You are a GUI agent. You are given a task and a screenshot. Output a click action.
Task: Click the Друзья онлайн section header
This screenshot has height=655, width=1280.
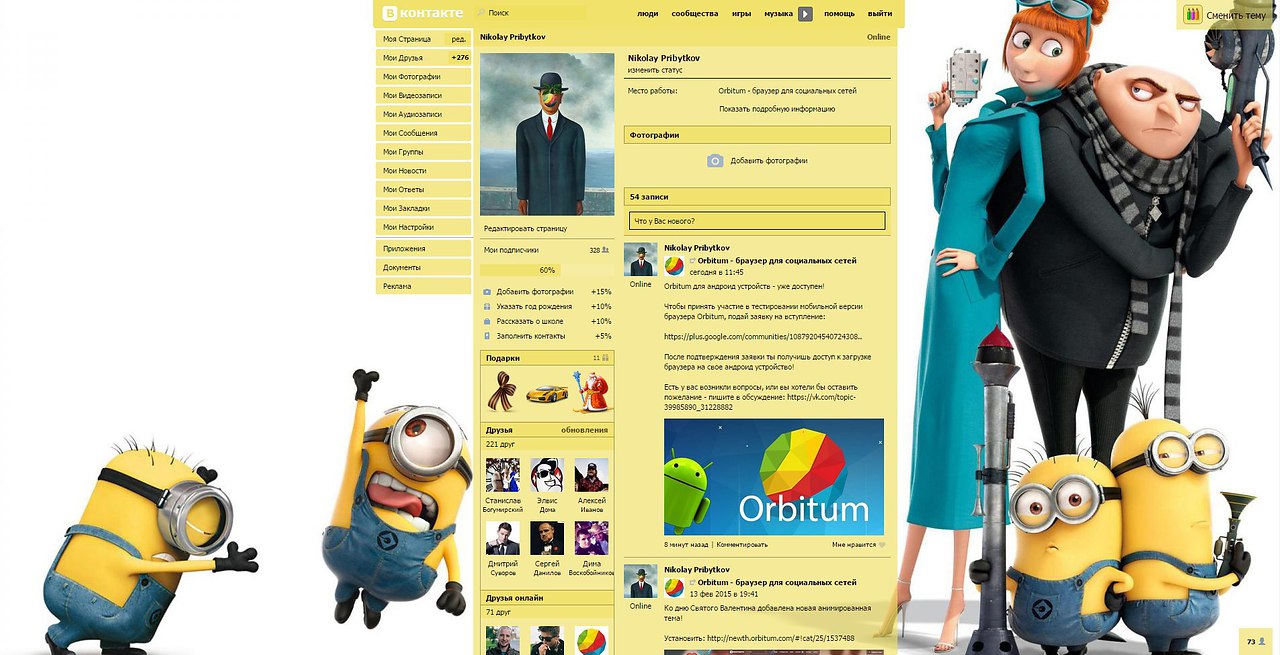(x=547, y=598)
